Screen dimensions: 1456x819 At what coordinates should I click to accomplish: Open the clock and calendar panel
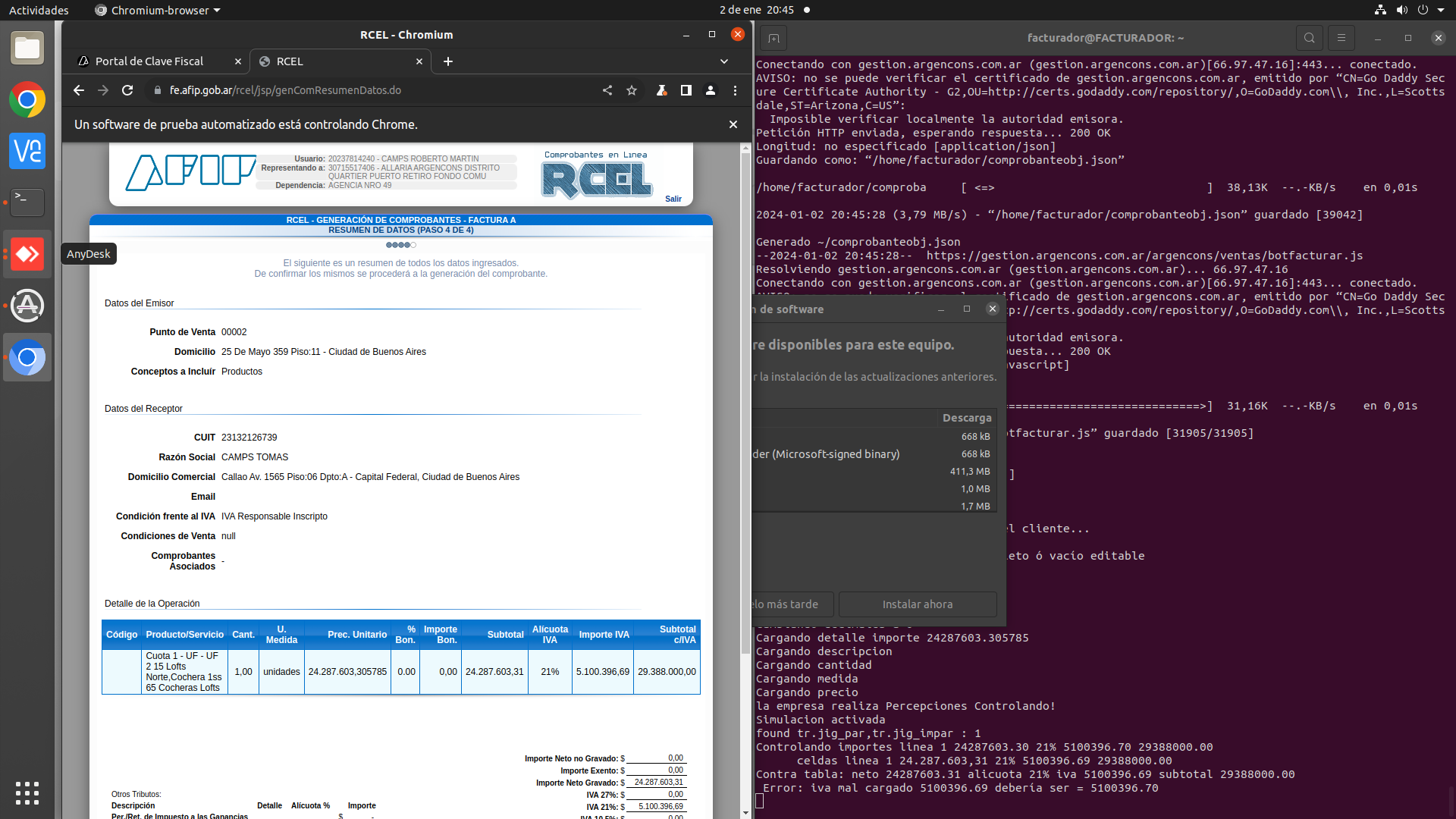point(757,10)
